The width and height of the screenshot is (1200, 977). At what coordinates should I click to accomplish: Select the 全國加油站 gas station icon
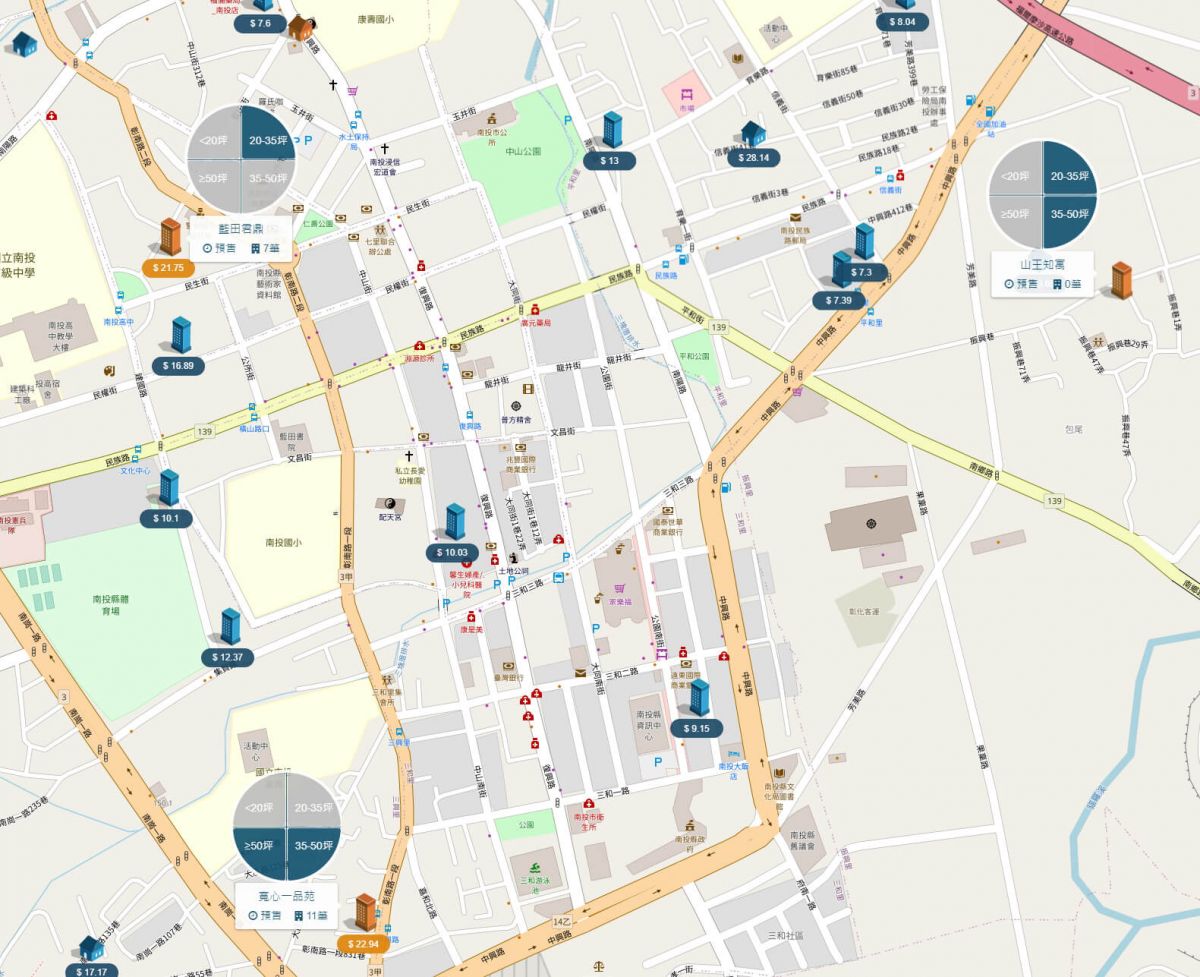[988, 111]
